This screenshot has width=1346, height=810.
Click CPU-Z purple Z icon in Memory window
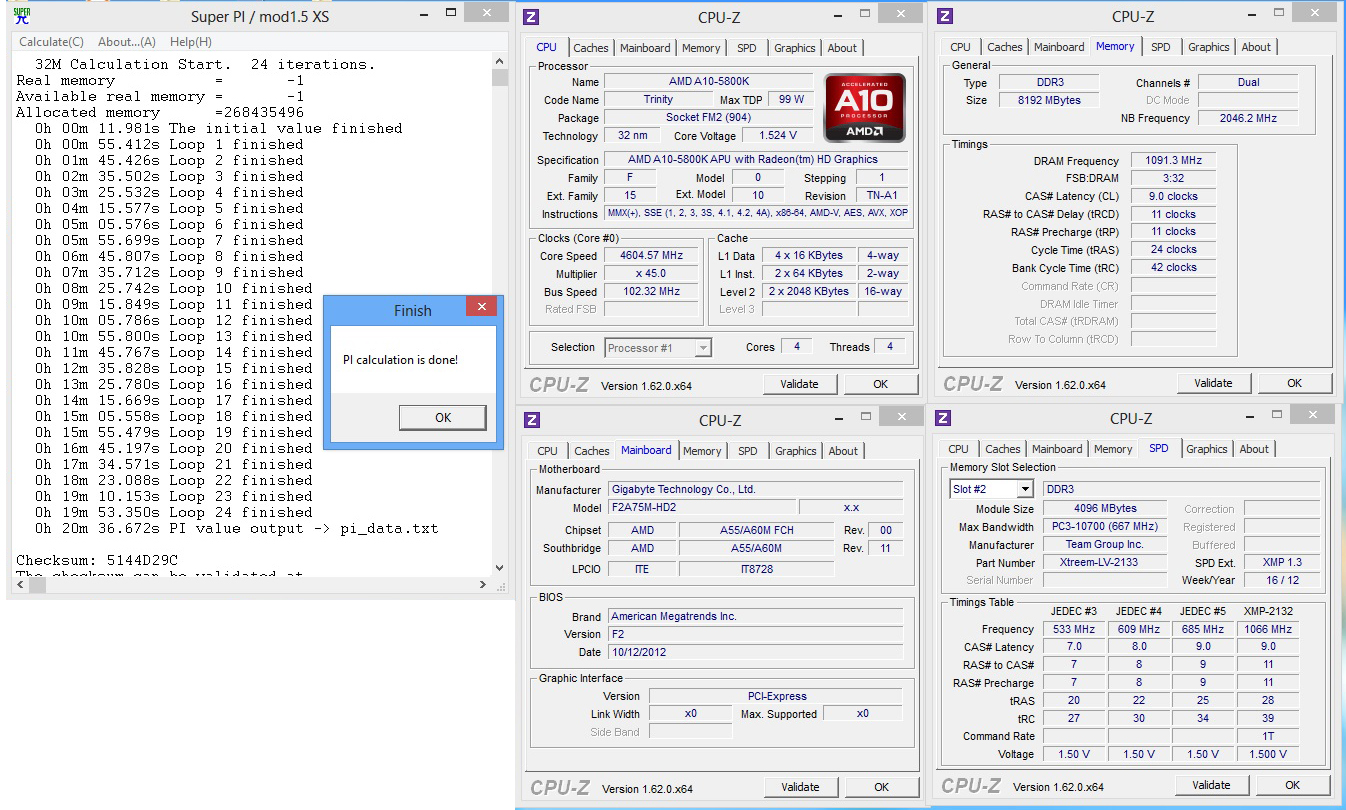[x=945, y=16]
